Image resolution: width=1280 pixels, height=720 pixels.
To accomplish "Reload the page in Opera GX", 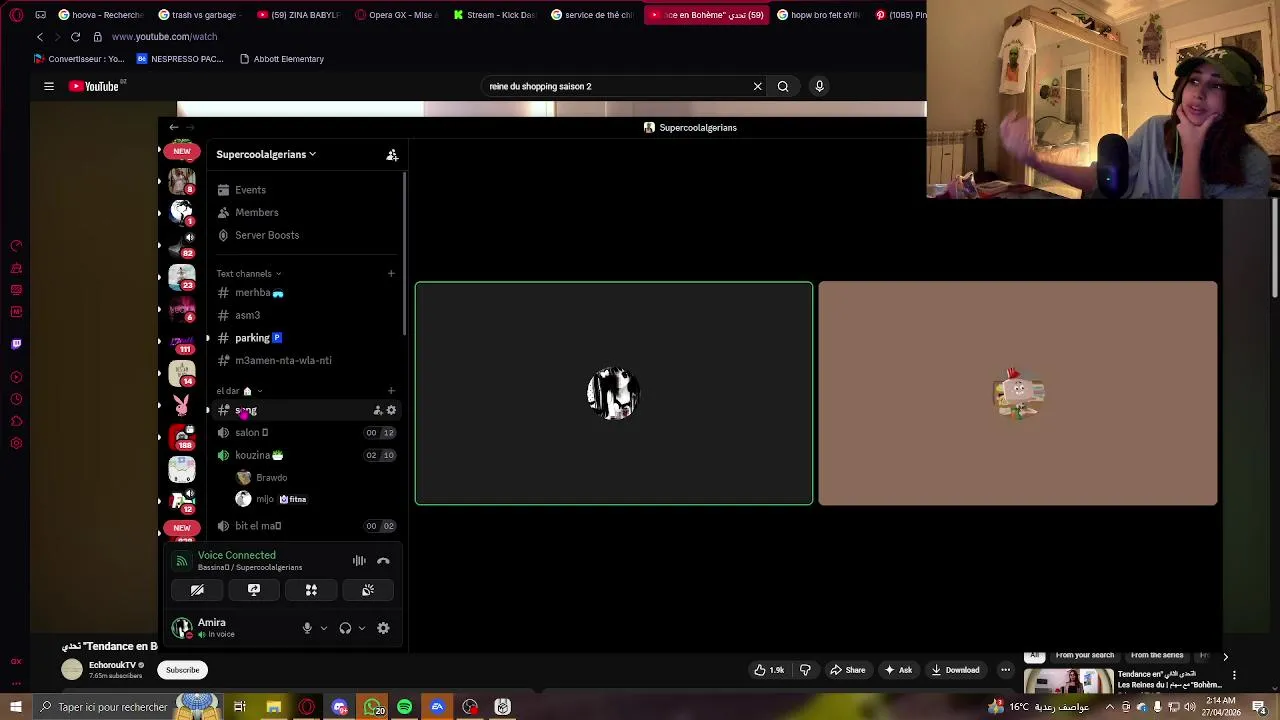I will (75, 37).
